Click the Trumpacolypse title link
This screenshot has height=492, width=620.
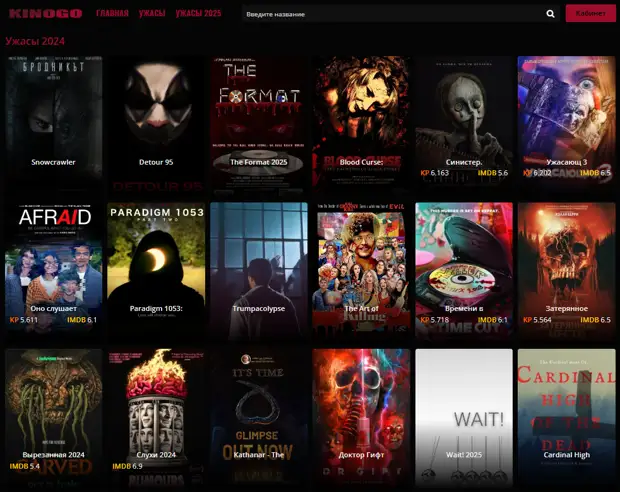click(x=258, y=309)
